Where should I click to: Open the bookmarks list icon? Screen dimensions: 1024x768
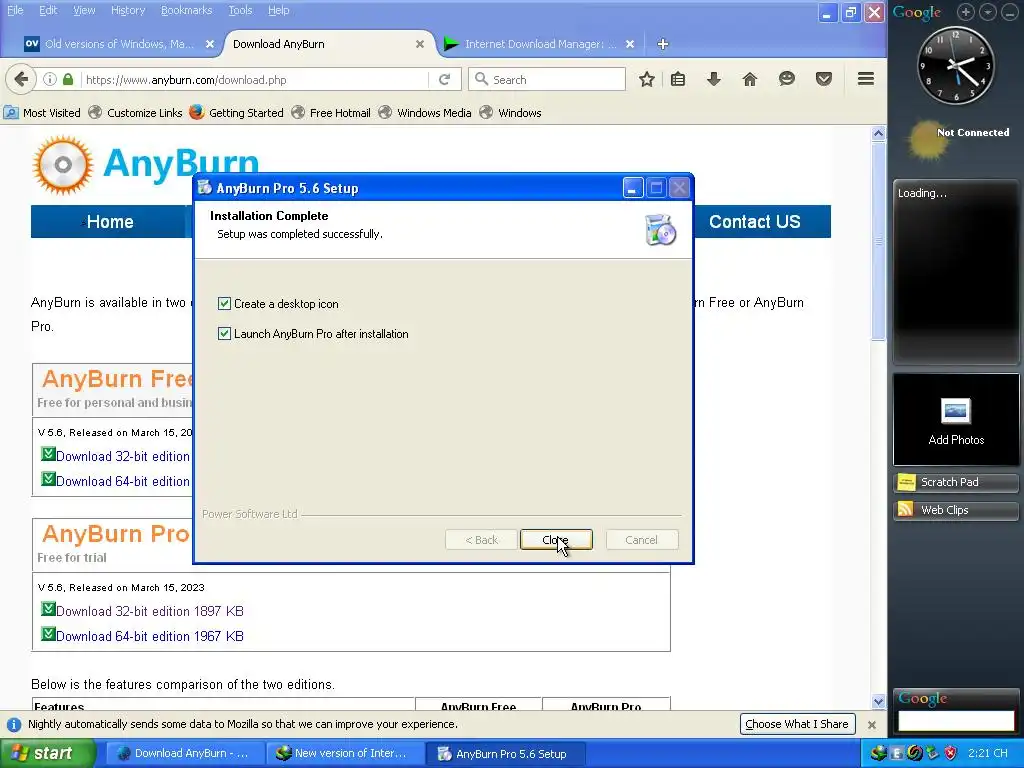pyautogui.click(x=678, y=80)
